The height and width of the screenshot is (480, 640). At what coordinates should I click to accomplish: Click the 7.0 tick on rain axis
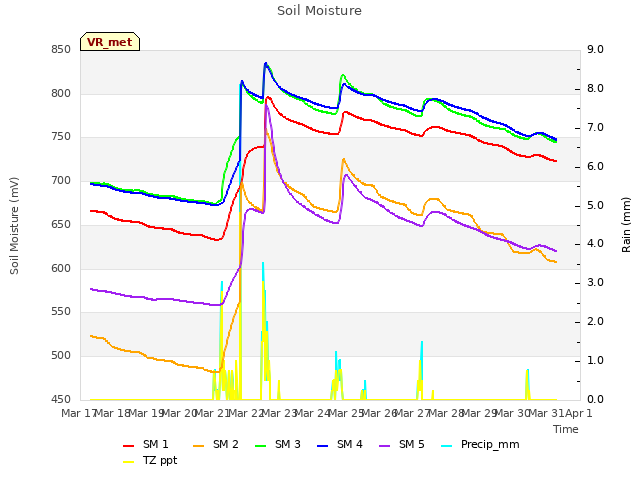595,128
